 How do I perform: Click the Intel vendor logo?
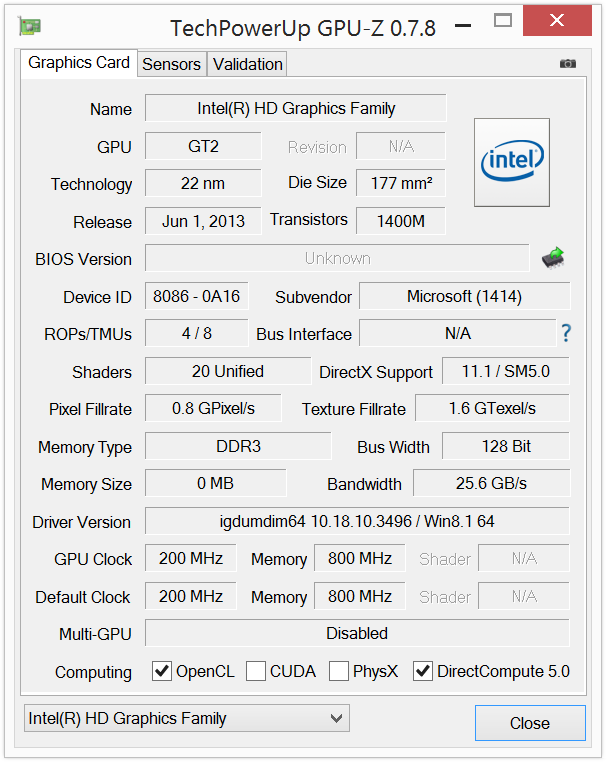pyautogui.click(x=512, y=162)
